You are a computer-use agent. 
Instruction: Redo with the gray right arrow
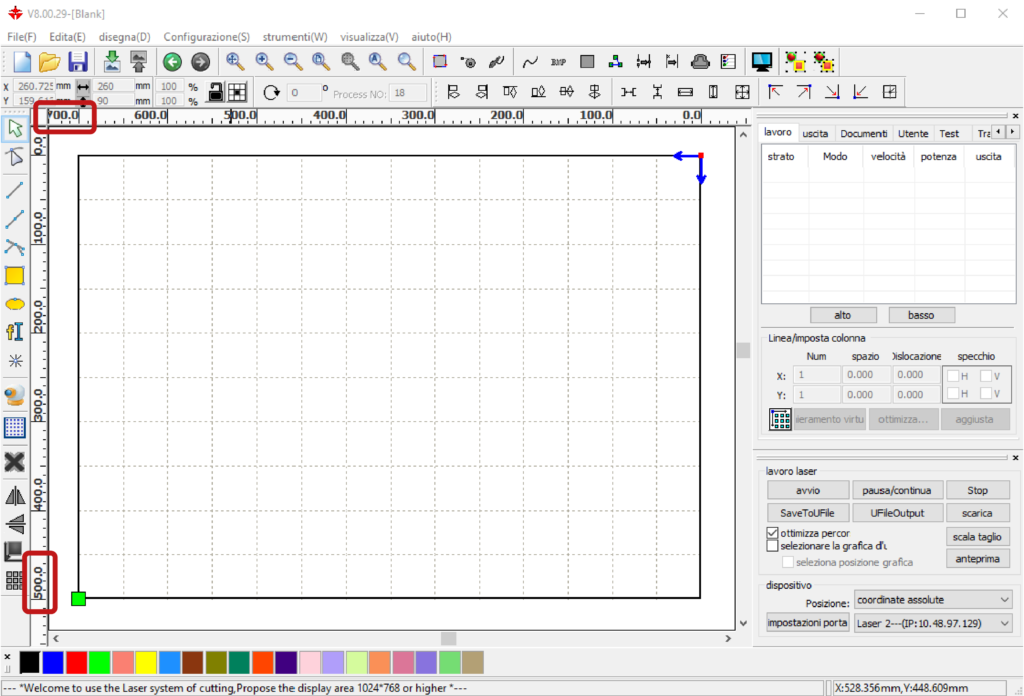200,62
